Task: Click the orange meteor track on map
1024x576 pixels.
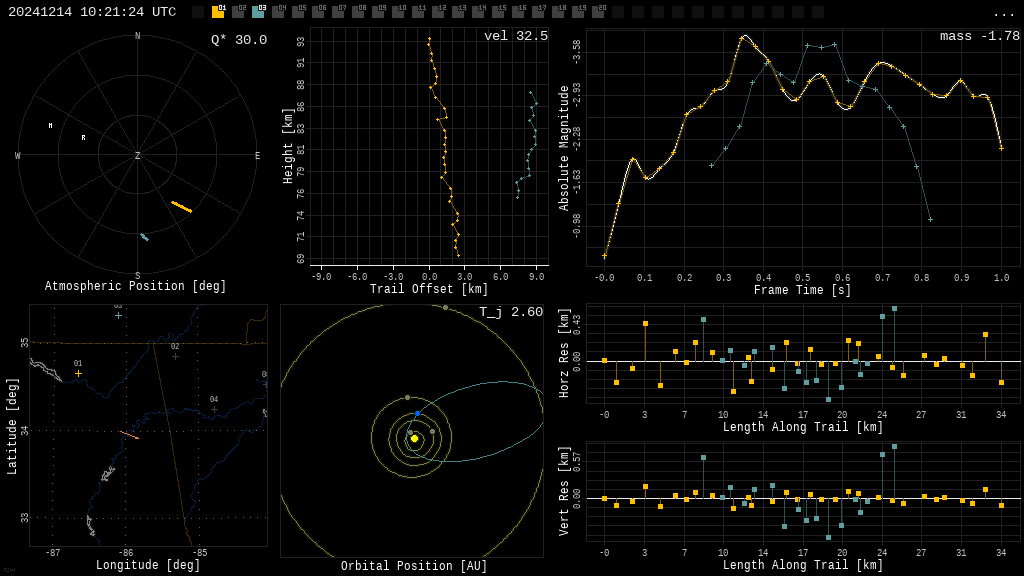Action: pyautogui.click(x=129, y=435)
